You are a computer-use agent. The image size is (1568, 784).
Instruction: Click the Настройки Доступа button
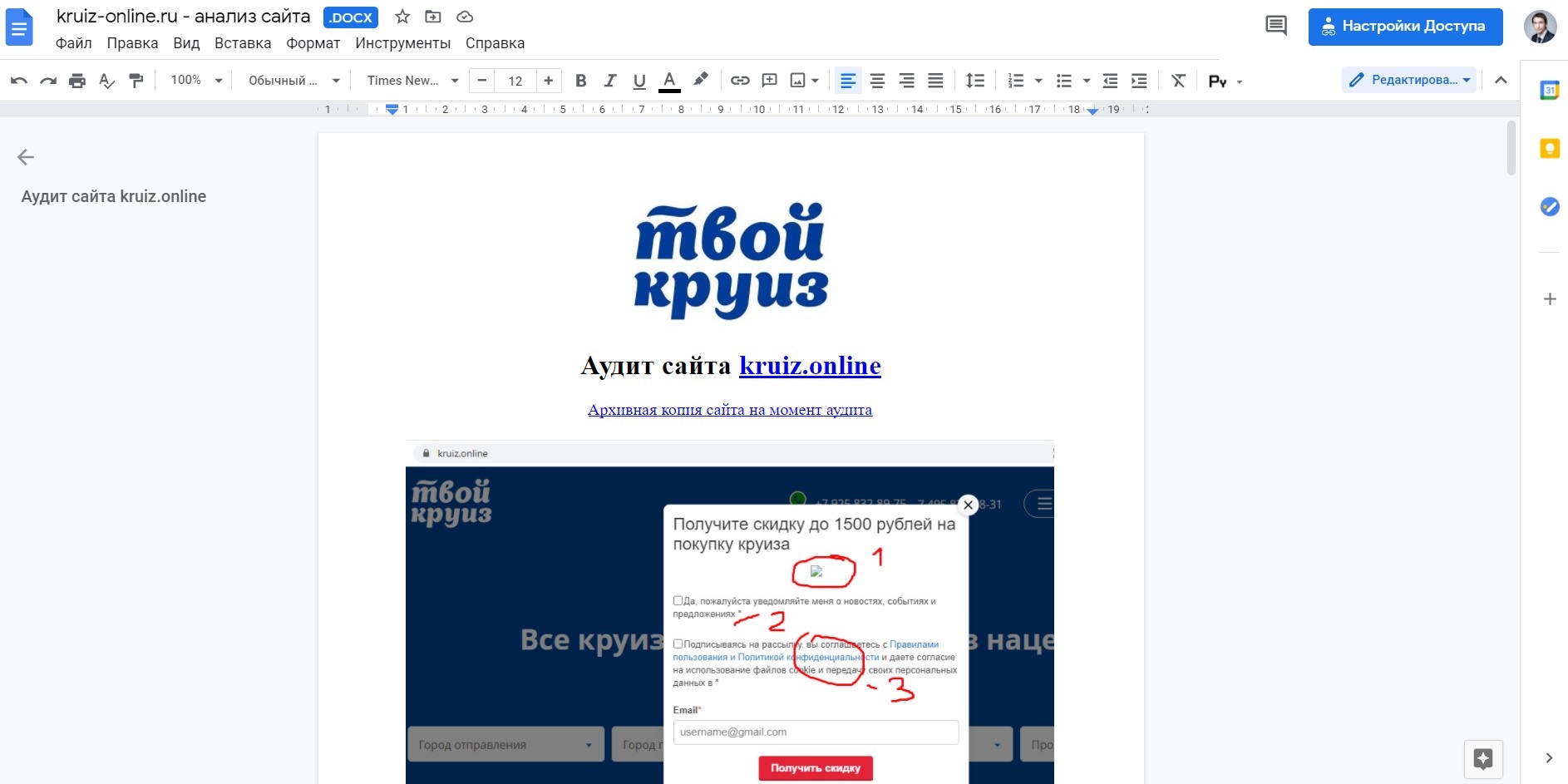pos(1405,26)
